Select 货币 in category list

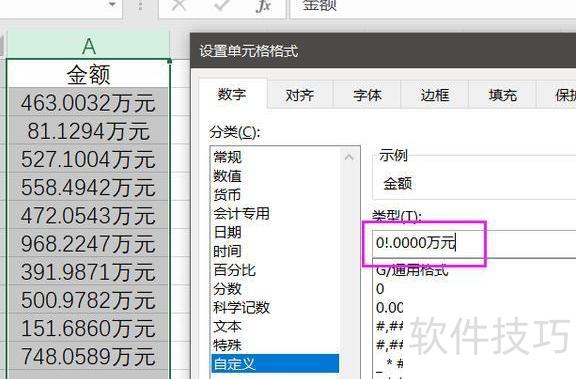(275, 195)
